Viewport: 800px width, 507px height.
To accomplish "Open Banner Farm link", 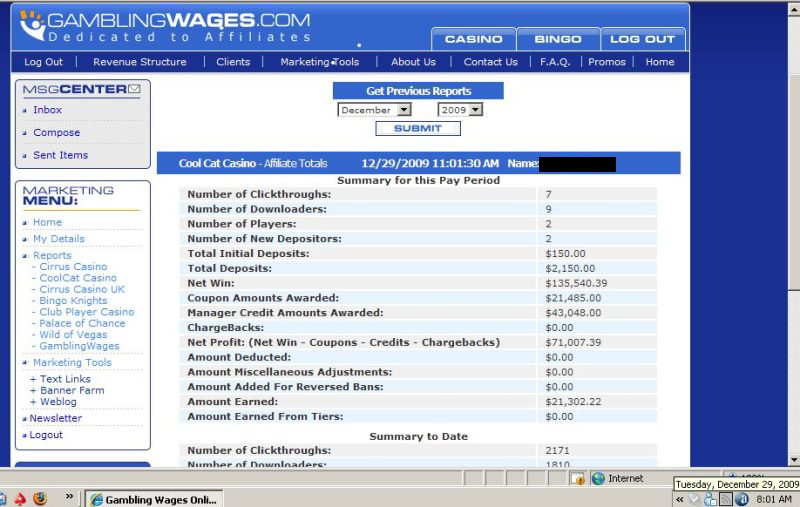I will [72, 390].
